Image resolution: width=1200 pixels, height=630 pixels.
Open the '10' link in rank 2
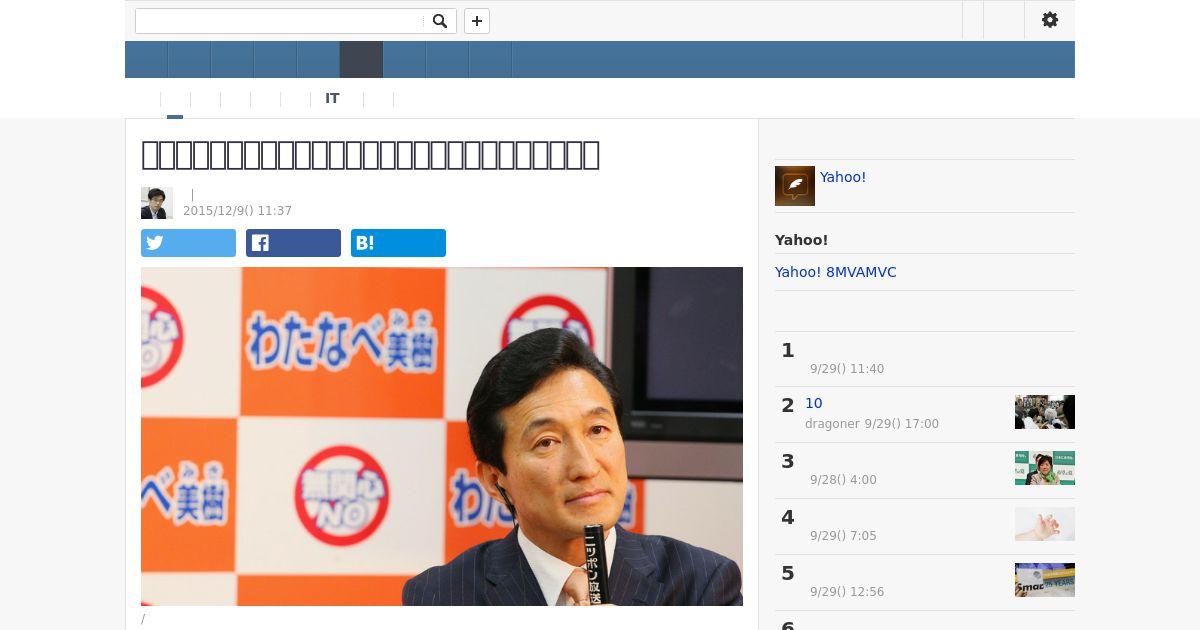tap(813, 404)
